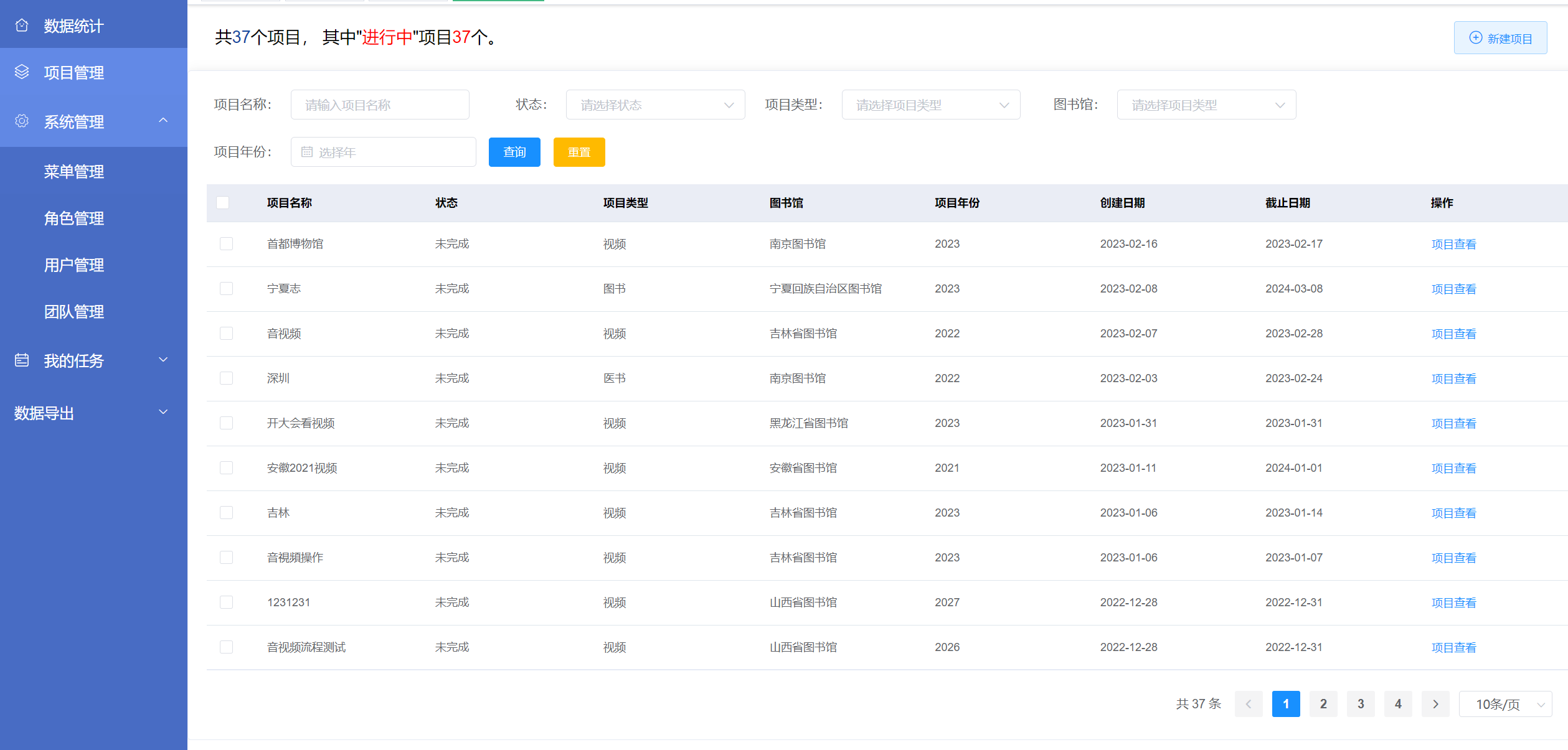This screenshot has height=750, width=1568.
Task: Check the row for 吉林
Action: 226,512
